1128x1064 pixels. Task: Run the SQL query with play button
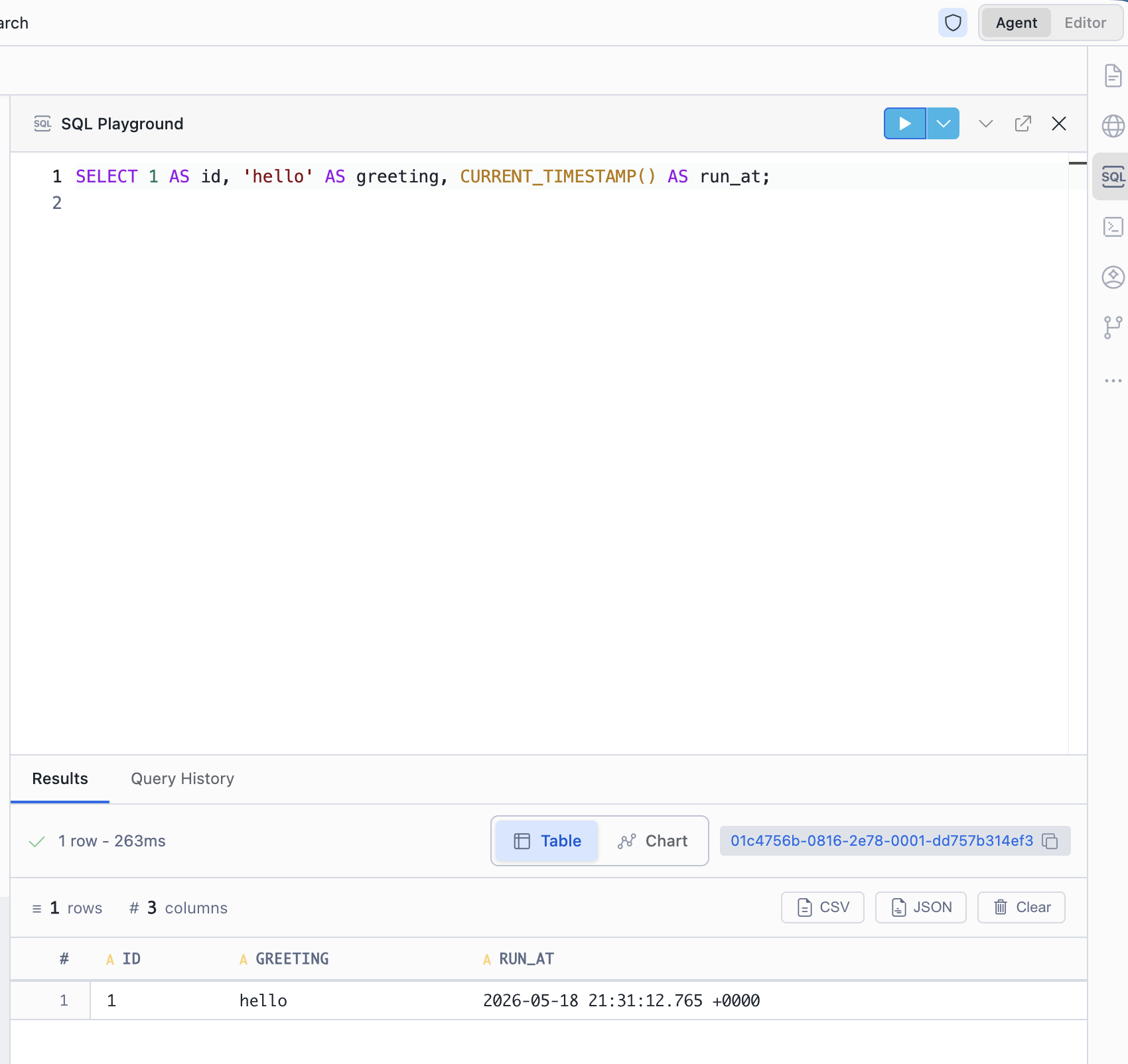[905, 123]
